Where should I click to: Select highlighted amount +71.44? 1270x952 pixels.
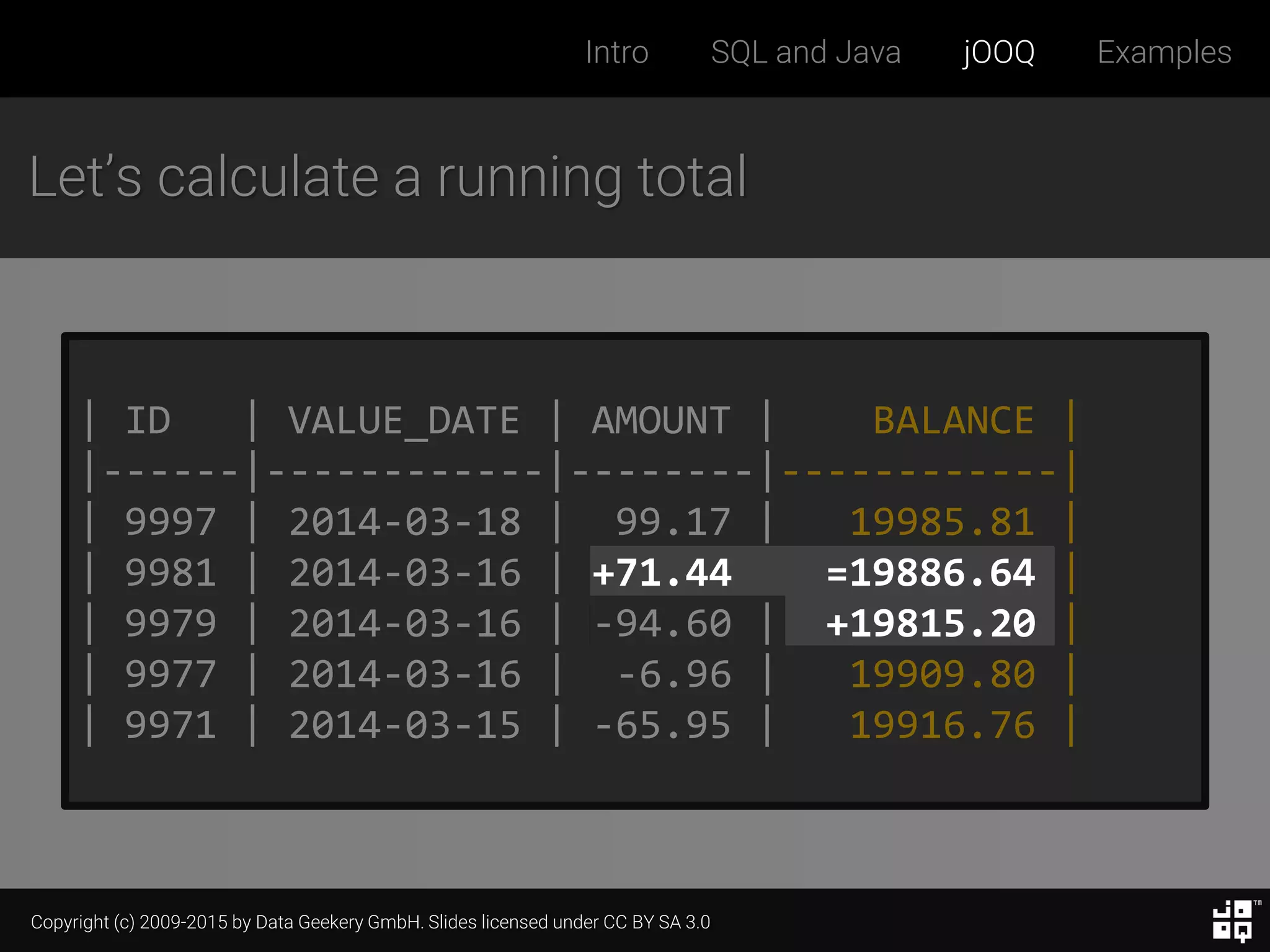(x=662, y=572)
